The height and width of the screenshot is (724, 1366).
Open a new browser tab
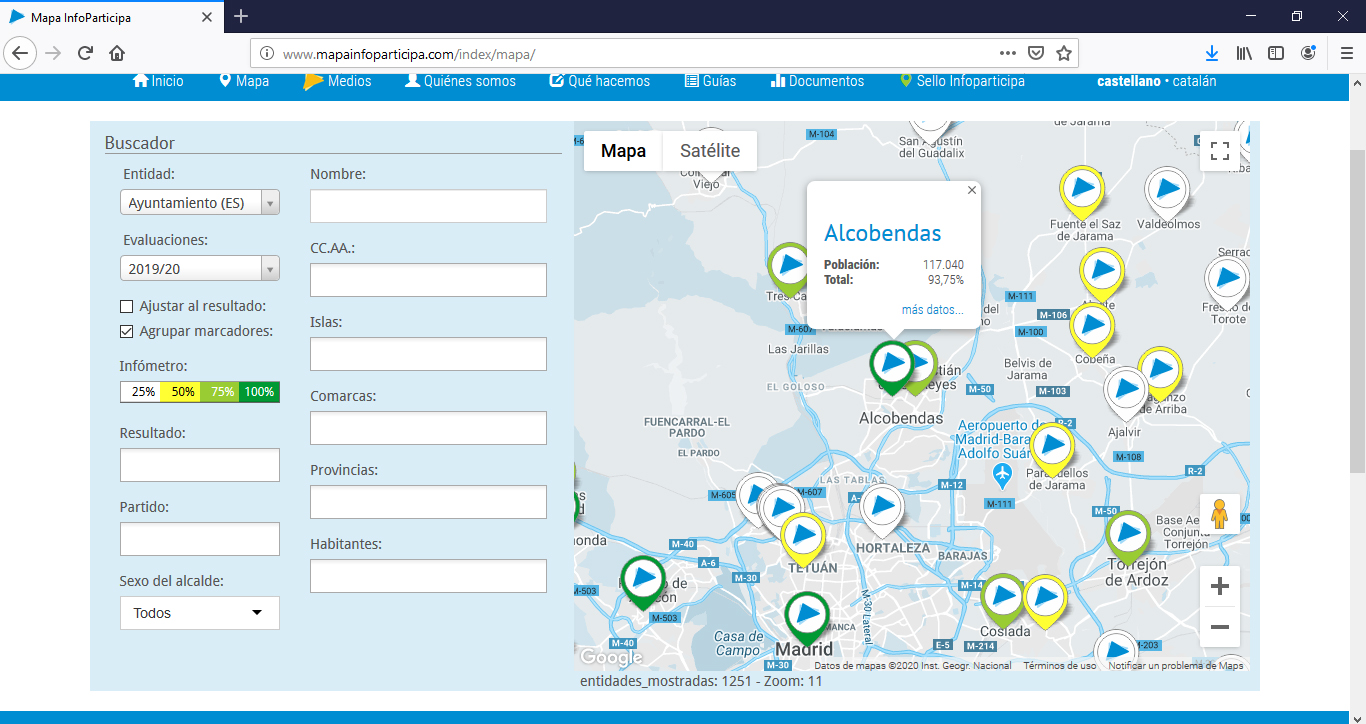[x=241, y=16]
